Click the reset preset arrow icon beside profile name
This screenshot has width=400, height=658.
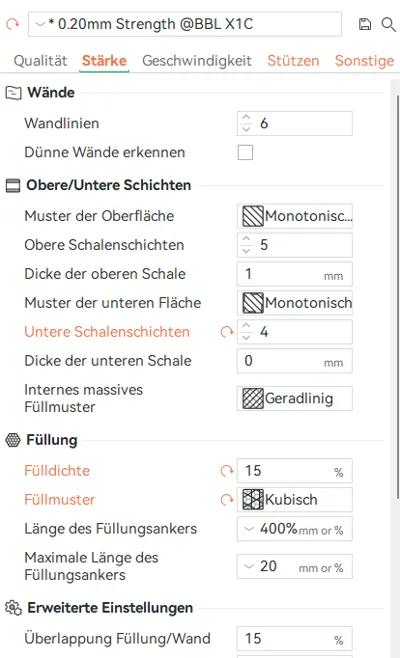12,24
